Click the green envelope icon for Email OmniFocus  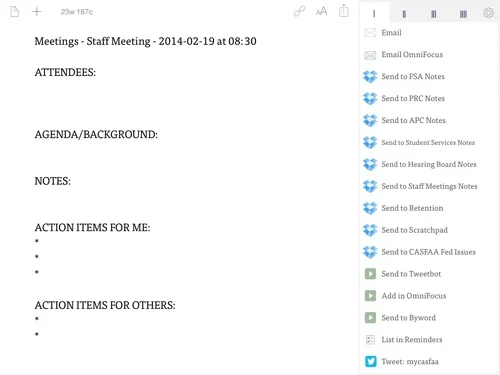click(370, 55)
